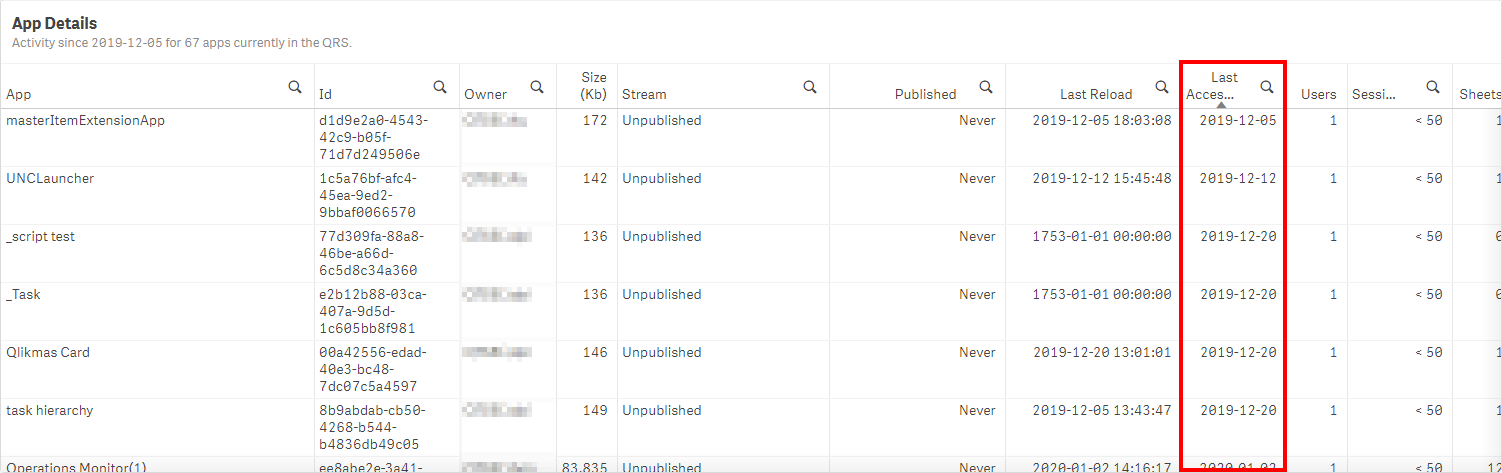Viewport: 1502px width, 473px height.
Task: Open search on Last Accessed column
Action: pyautogui.click(x=1267, y=87)
